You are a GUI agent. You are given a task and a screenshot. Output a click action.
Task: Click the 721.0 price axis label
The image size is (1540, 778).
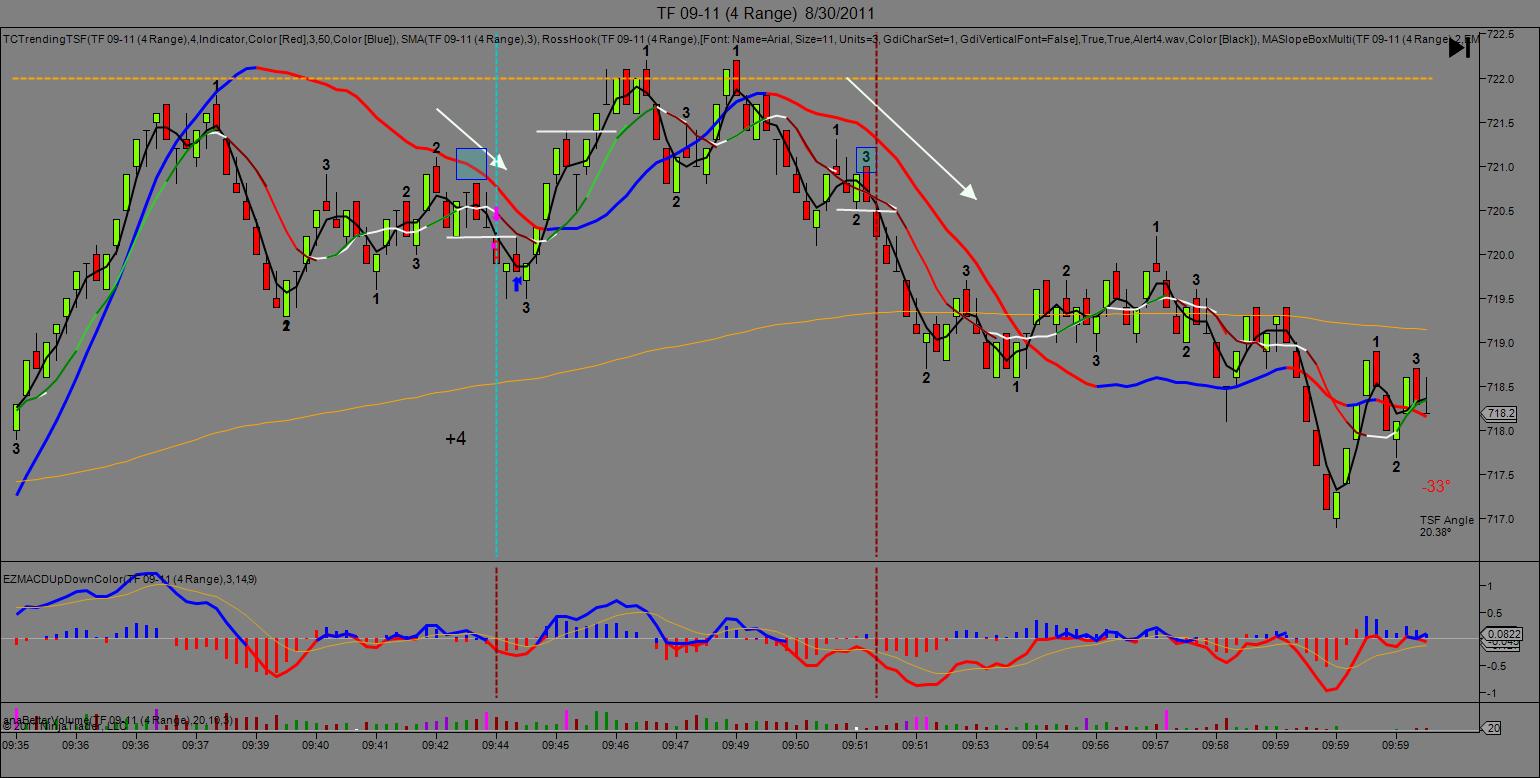coord(1502,167)
